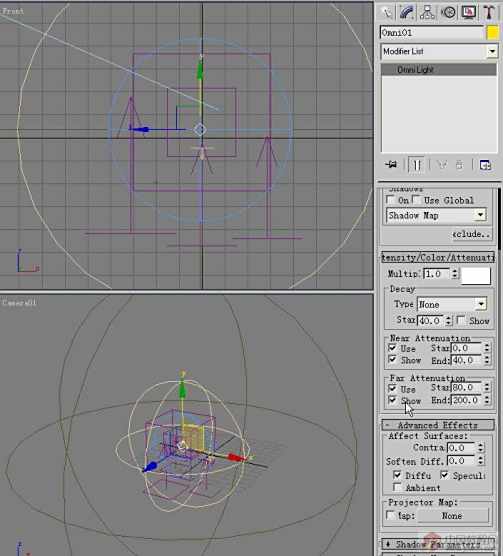Toggle the Specular checkbox
Viewport: 503px width, 556px height.
(445, 474)
